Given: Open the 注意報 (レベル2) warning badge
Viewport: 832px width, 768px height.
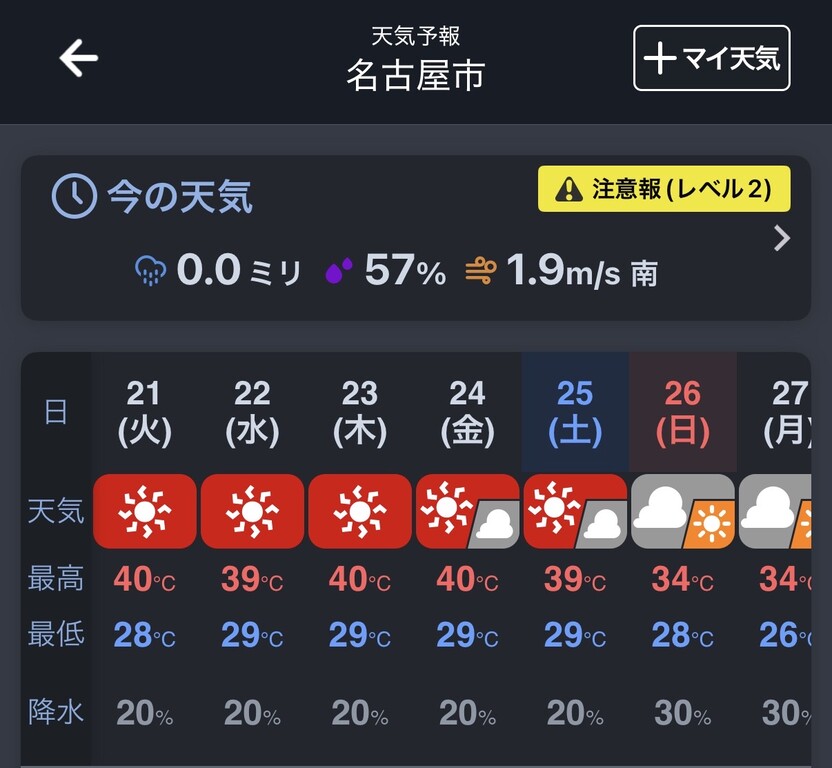Looking at the screenshot, I should pos(664,189).
